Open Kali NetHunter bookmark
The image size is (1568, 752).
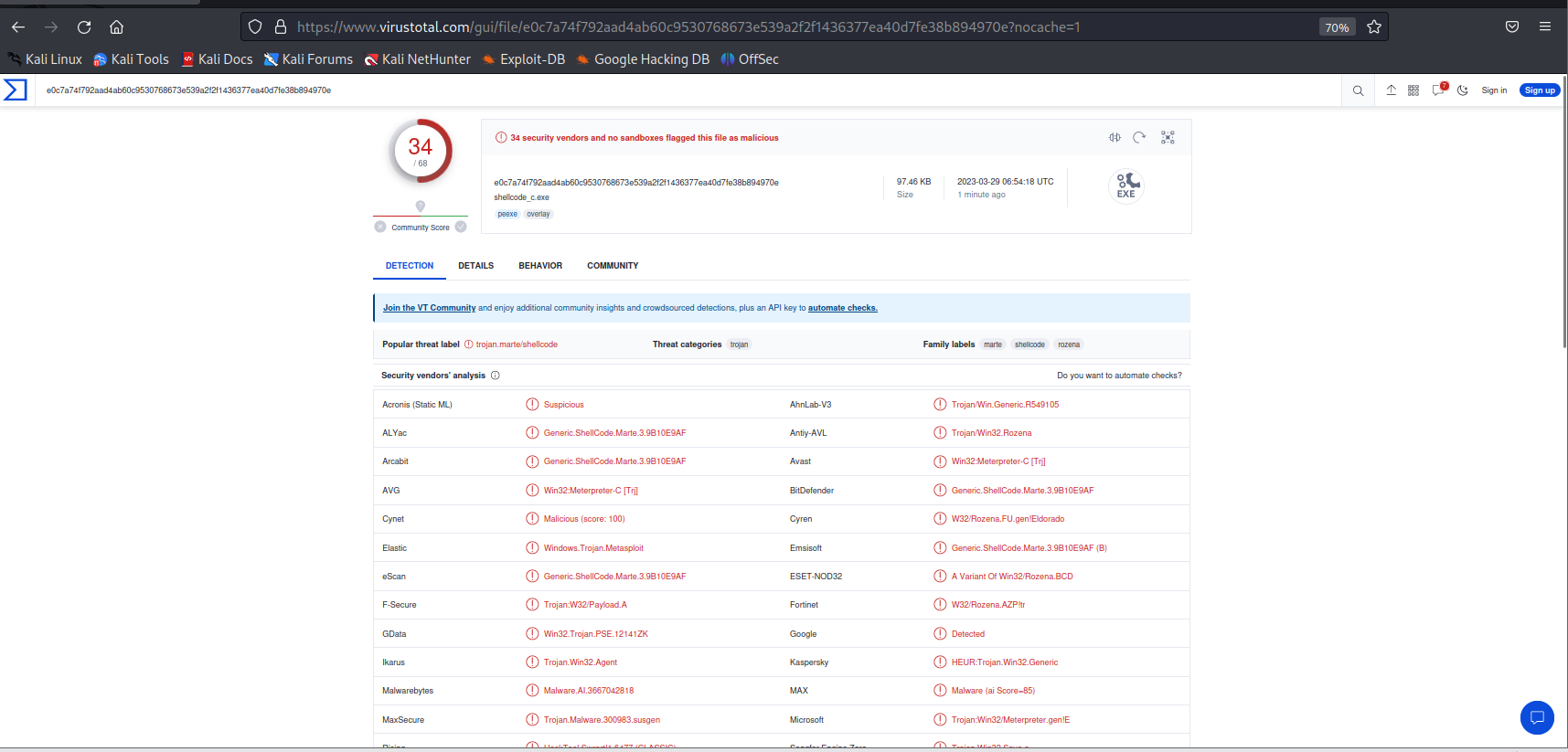(x=417, y=59)
